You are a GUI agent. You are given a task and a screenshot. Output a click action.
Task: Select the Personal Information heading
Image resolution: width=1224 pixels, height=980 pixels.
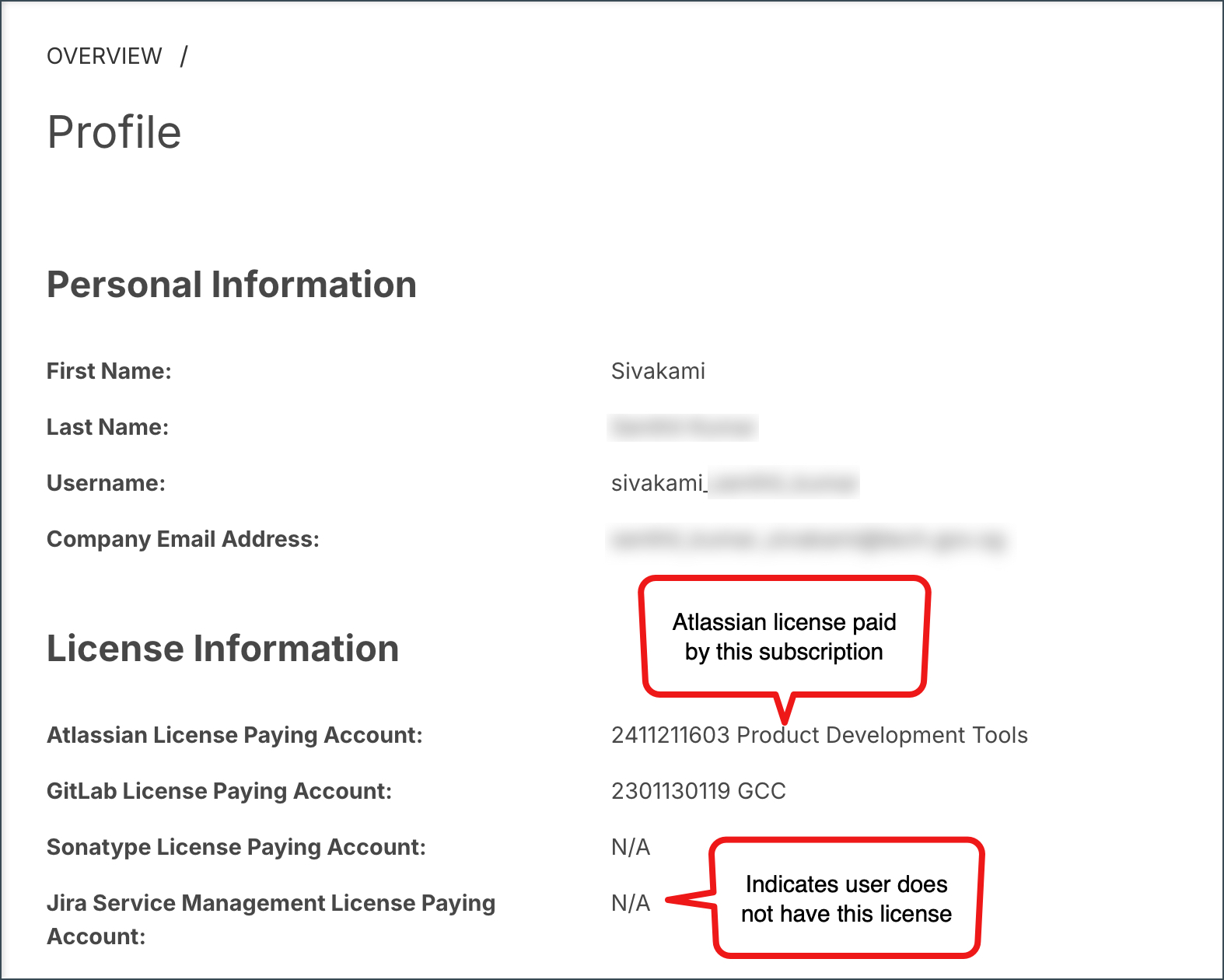(x=232, y=285)
